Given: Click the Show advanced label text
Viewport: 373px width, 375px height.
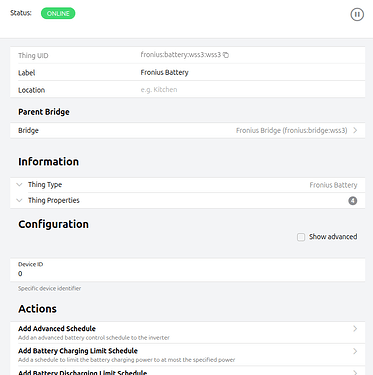Looking at the screenshot, I should pos(333,237).
